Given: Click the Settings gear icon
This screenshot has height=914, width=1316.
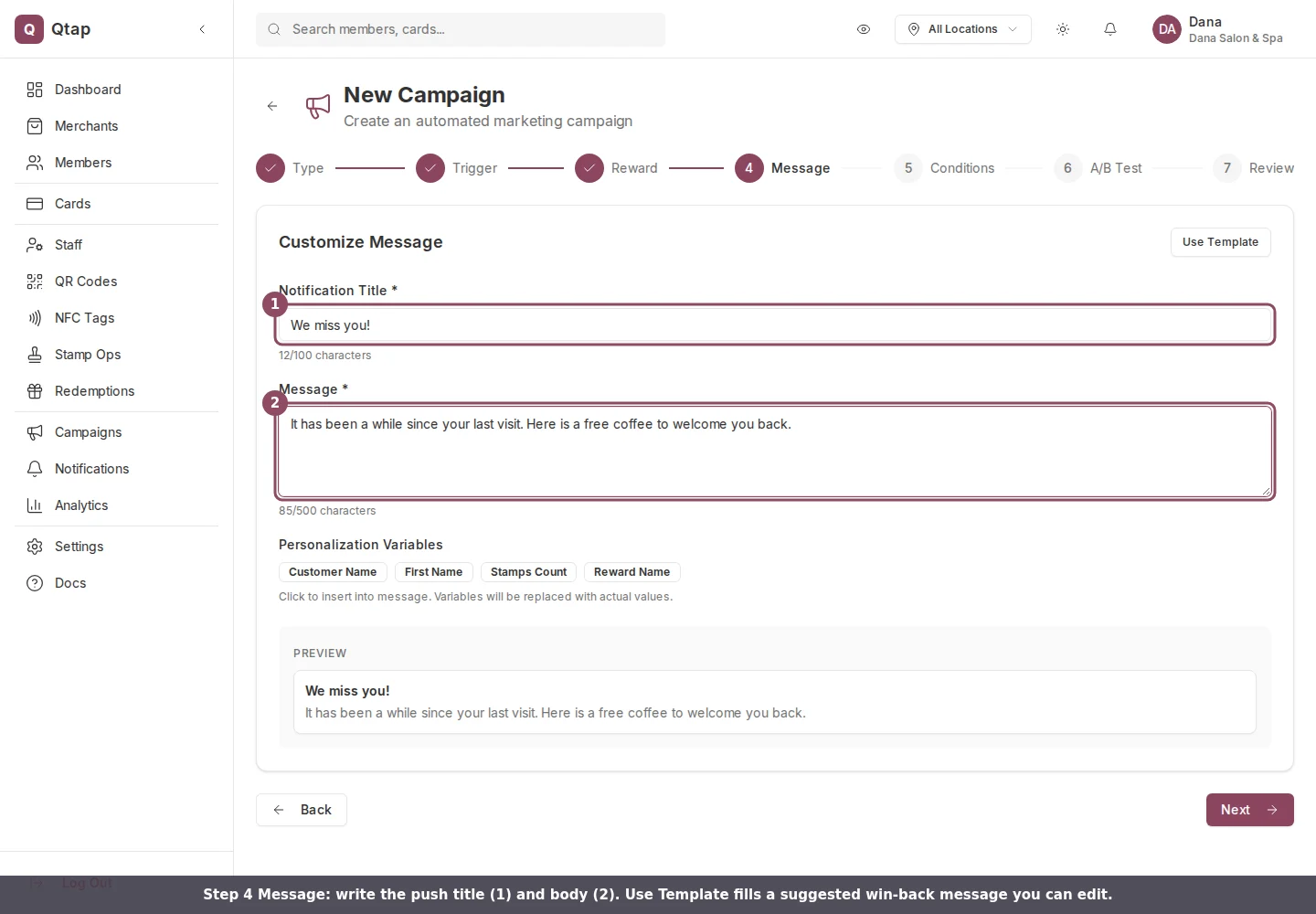Looking at the screenshot, I should (35, 547).
